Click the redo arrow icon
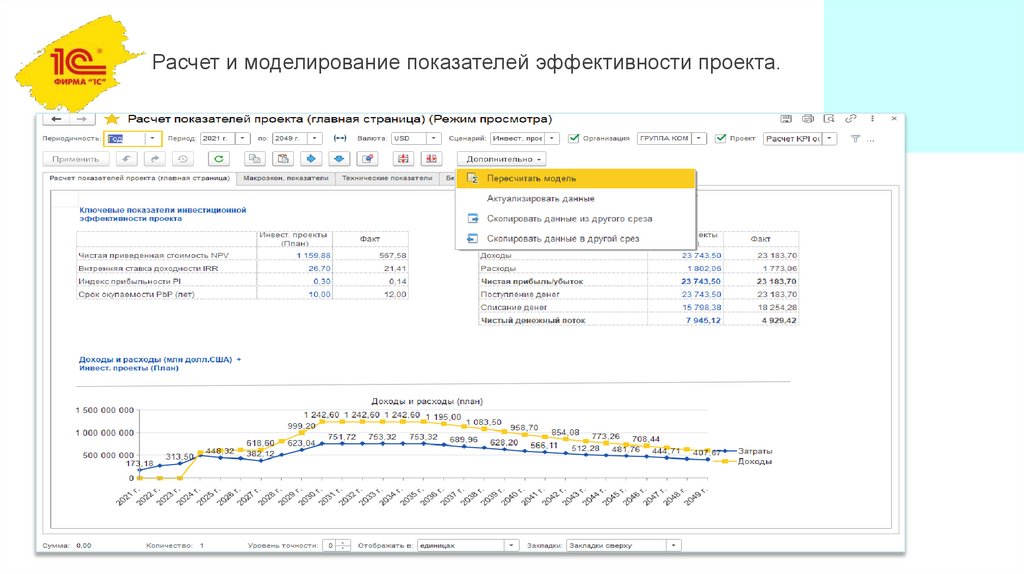This screenshot has width=1024, height=574. click(x=155, y=159)
